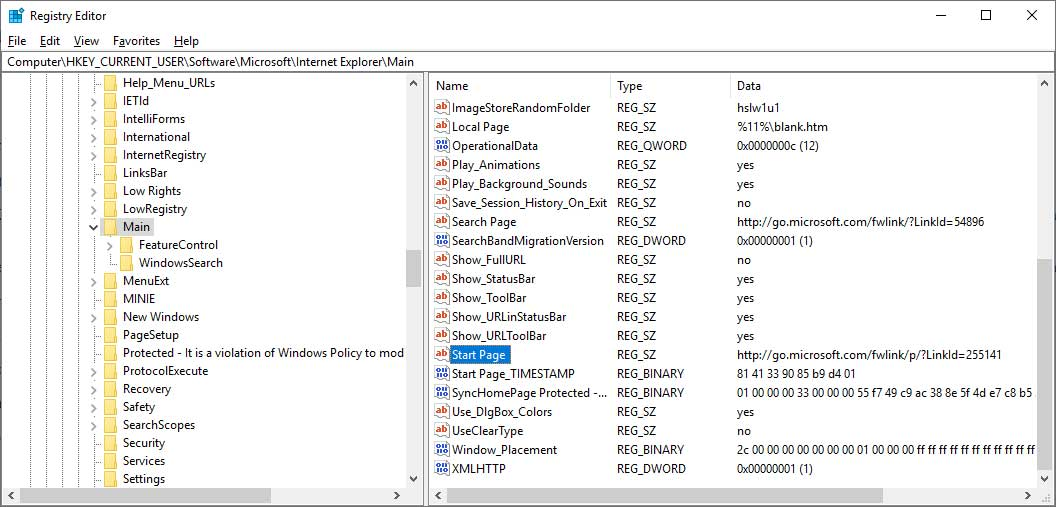Click the binary icon beside SyncHomePage Protected

click(442, 392)
